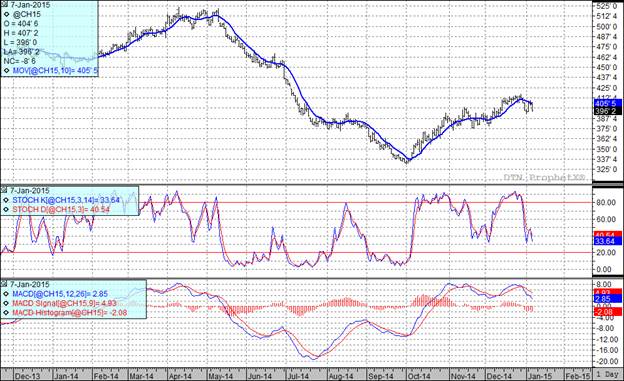624x381 pixels.
Task: Click the 450'0 price axis label
Action: 606,67
